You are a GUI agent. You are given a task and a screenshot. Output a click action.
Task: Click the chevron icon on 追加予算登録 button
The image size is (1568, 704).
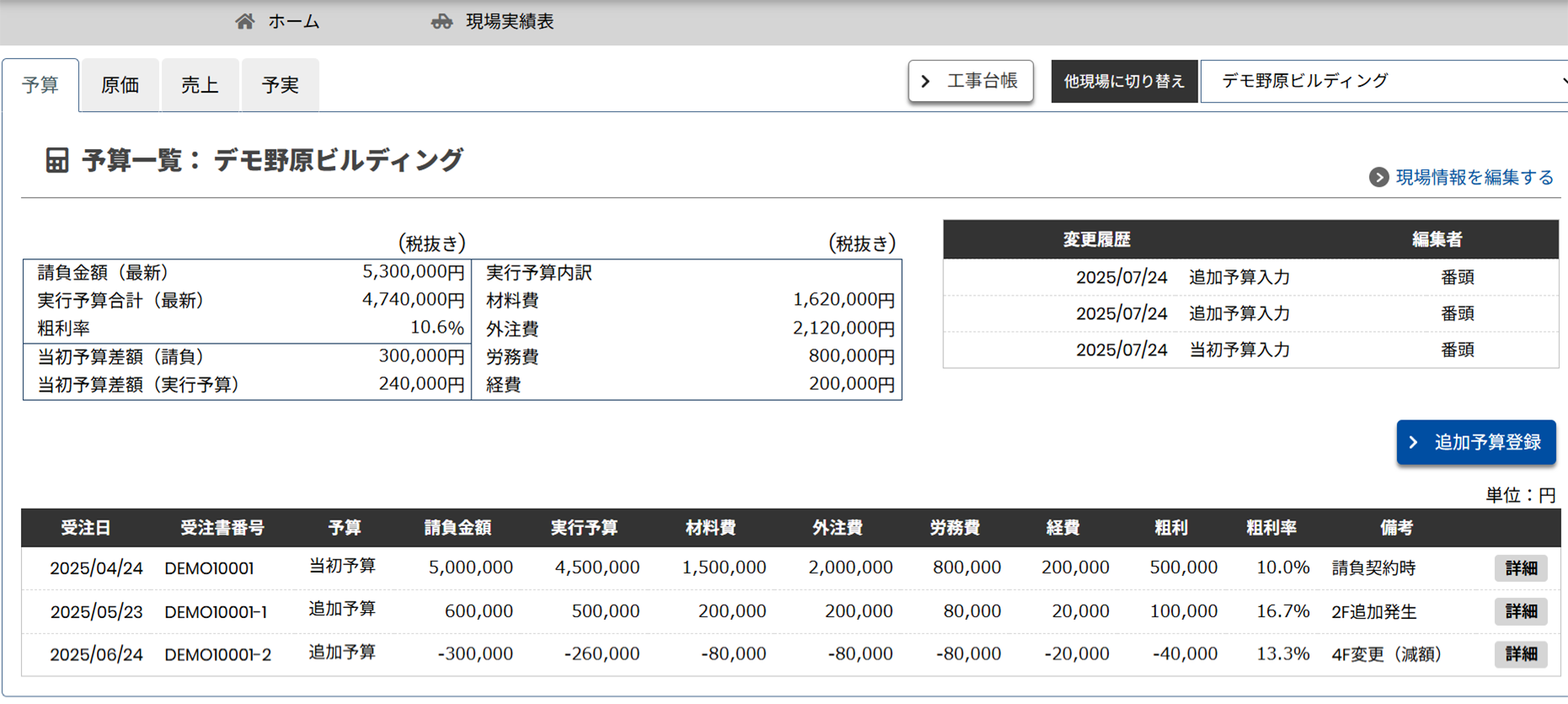coord(1414,443)
